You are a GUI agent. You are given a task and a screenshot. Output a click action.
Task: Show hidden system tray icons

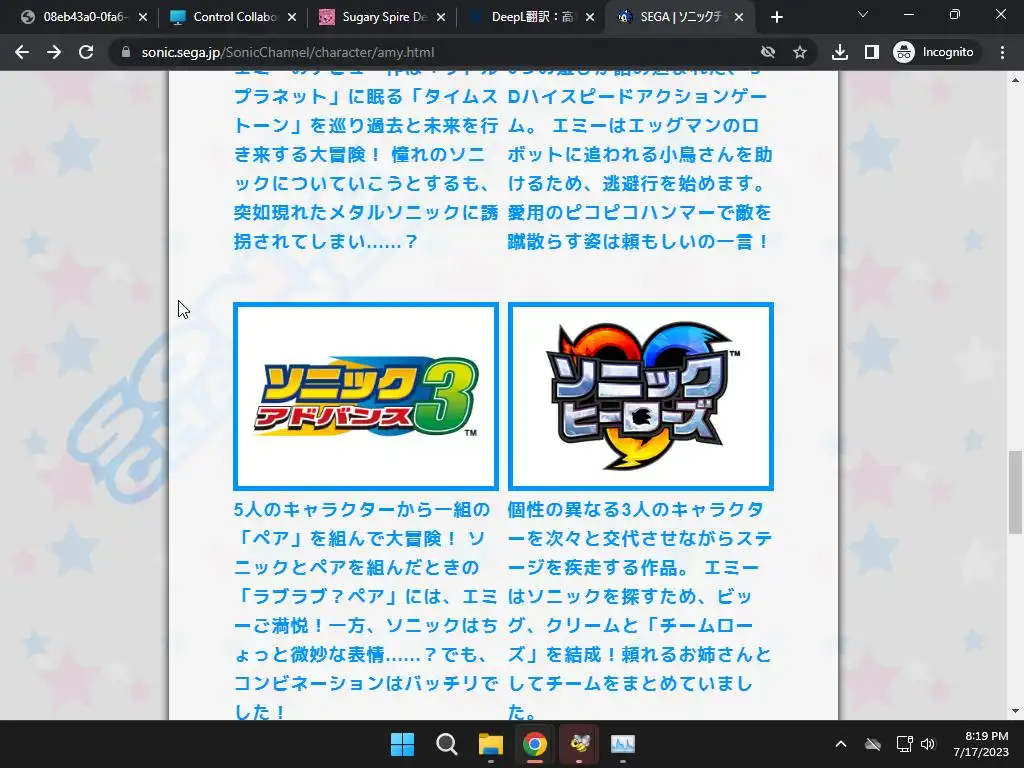coord(841,744)
